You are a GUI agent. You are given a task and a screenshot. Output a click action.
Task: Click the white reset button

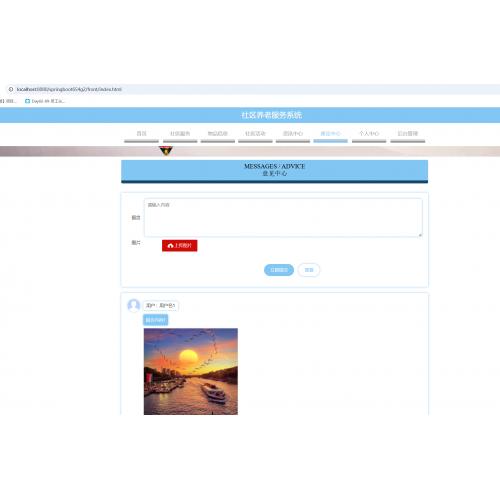pyautogui.click(x=309, y=270)
